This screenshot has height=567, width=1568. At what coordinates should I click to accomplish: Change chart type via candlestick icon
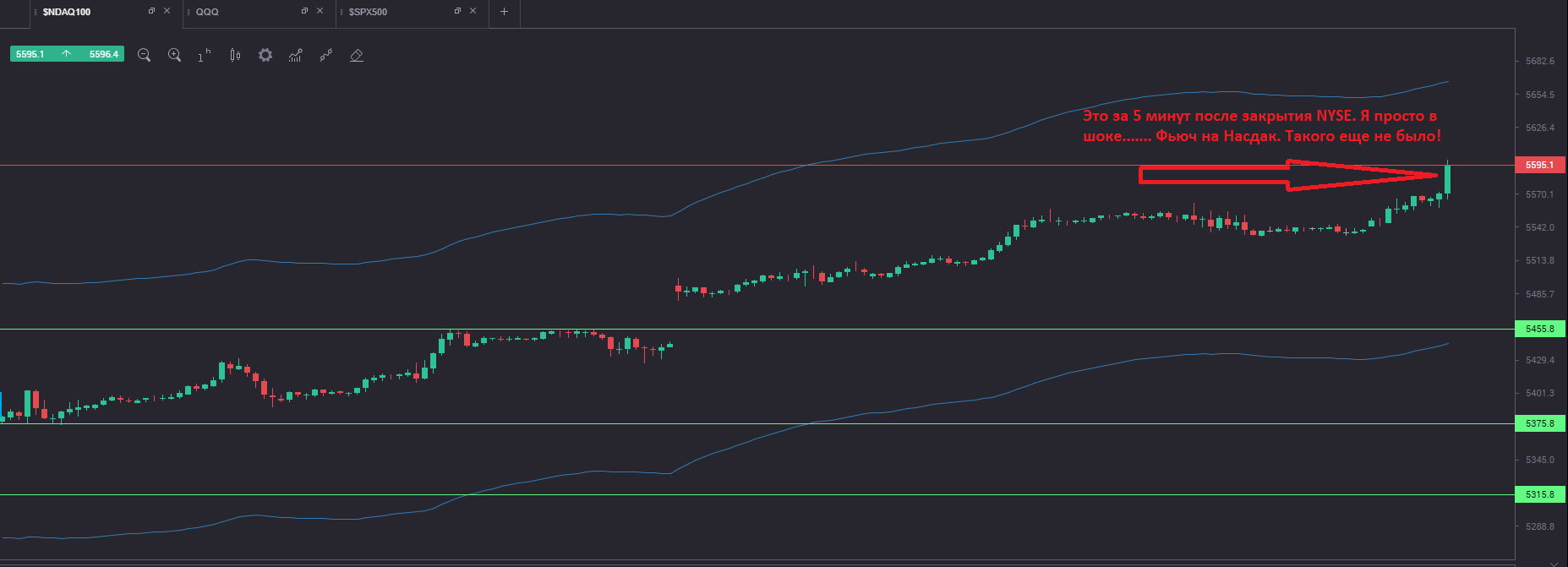pyautogui.click(x=235, y=55)
